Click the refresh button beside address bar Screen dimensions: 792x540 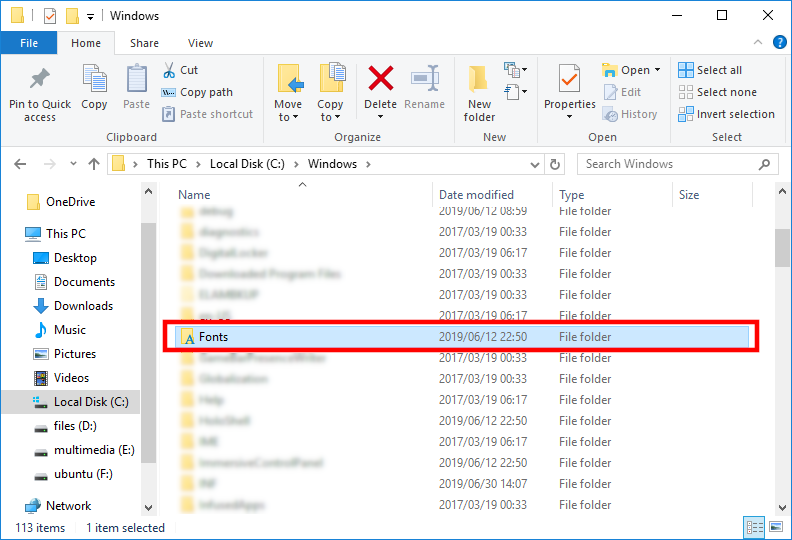[x=557, y=164]
